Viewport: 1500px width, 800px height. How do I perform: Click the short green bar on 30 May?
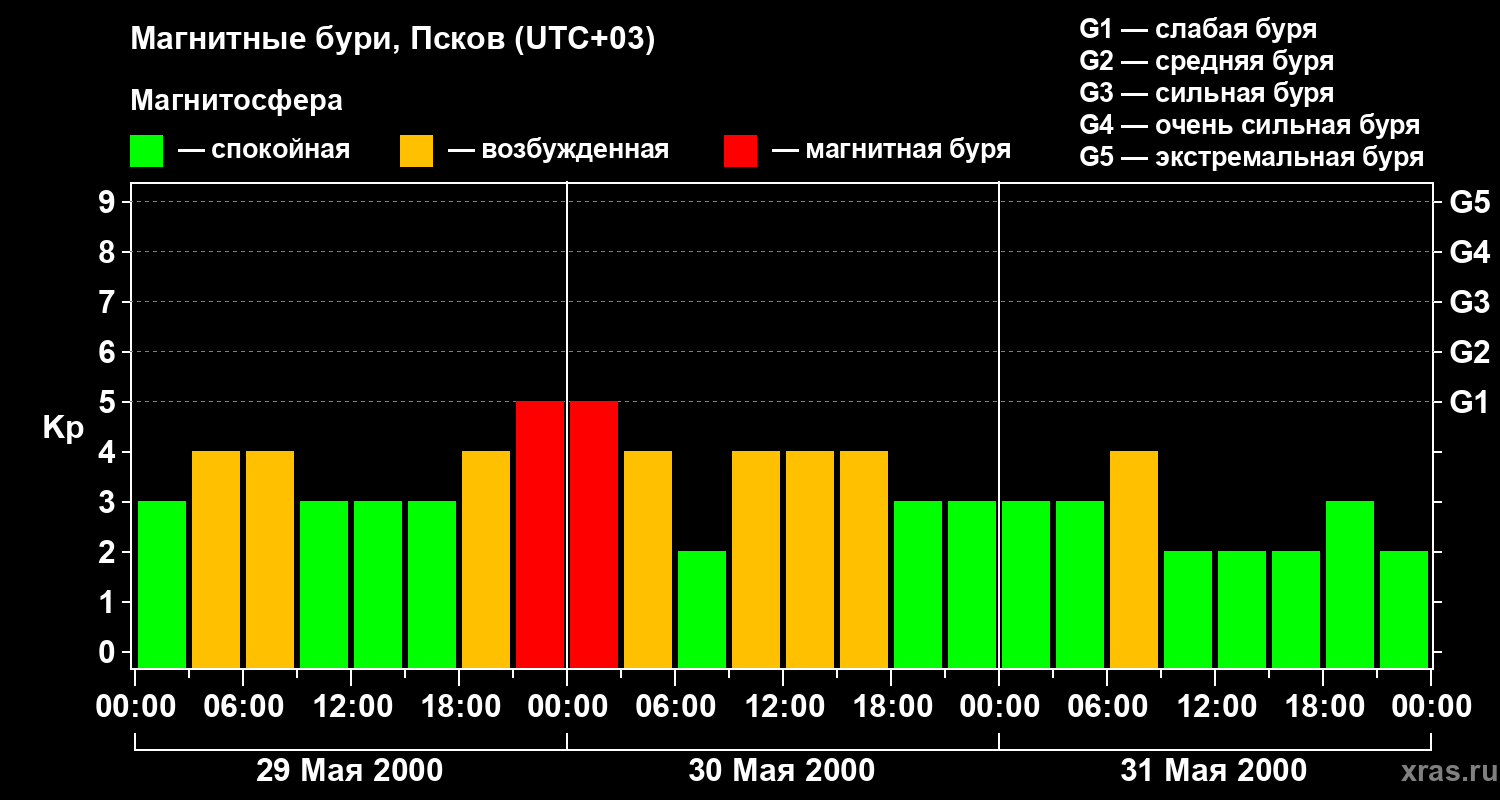(702, 609)
